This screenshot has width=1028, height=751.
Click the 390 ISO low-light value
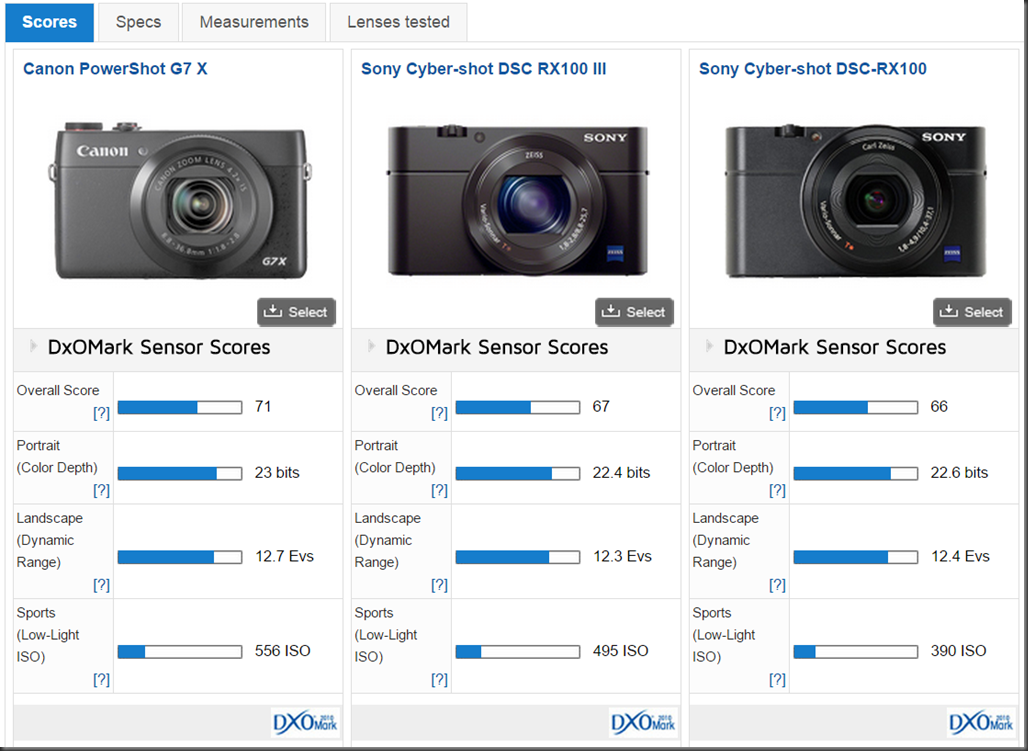tap(959, 651)
